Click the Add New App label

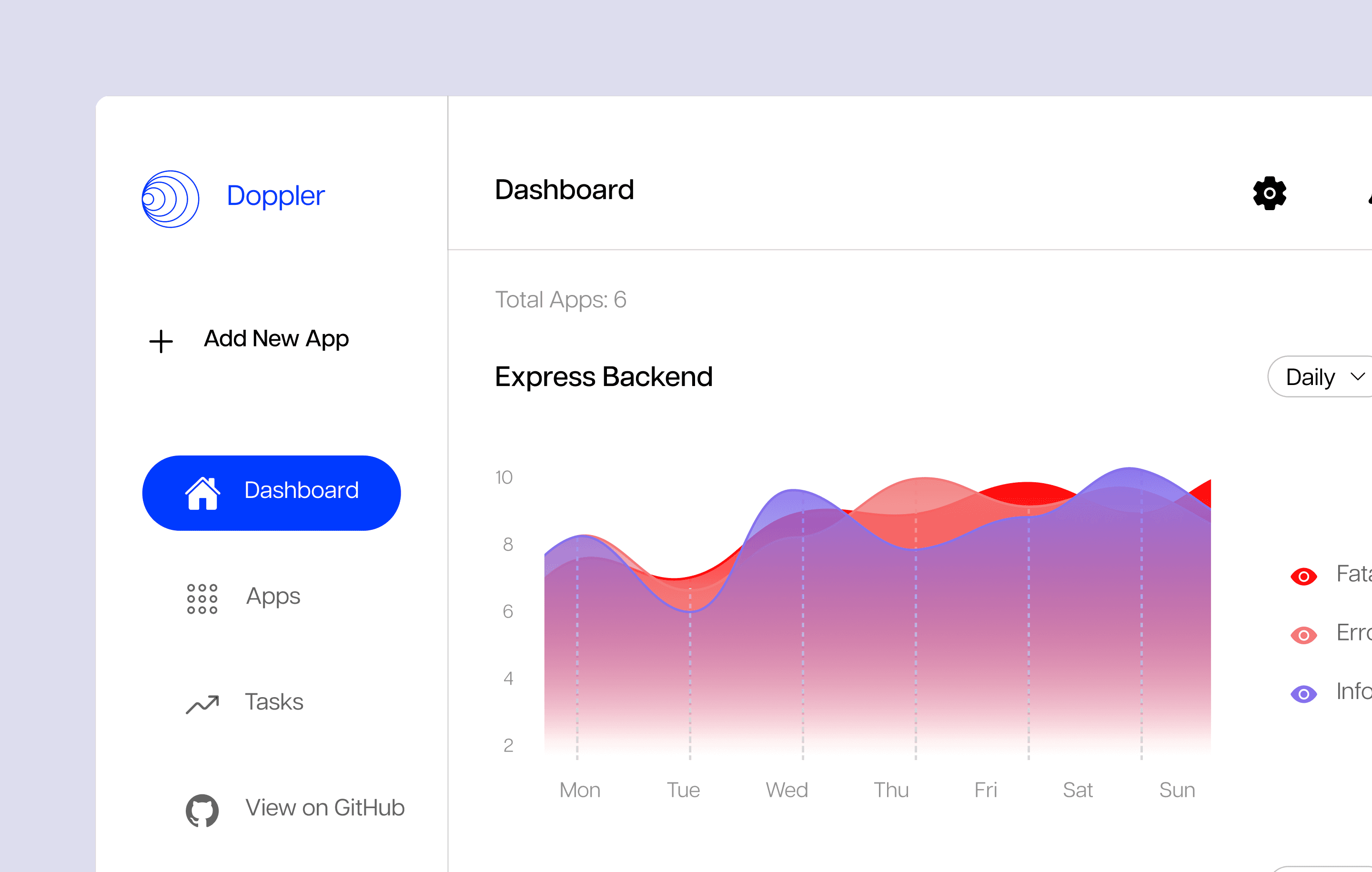(276, 338)
